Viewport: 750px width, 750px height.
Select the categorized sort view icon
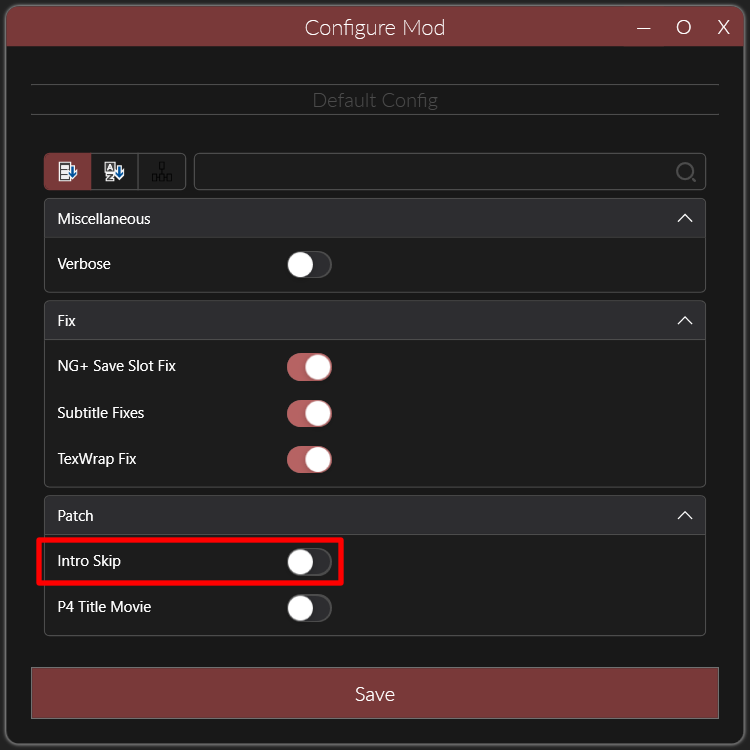pyautogui.click(x=67, y=171)
